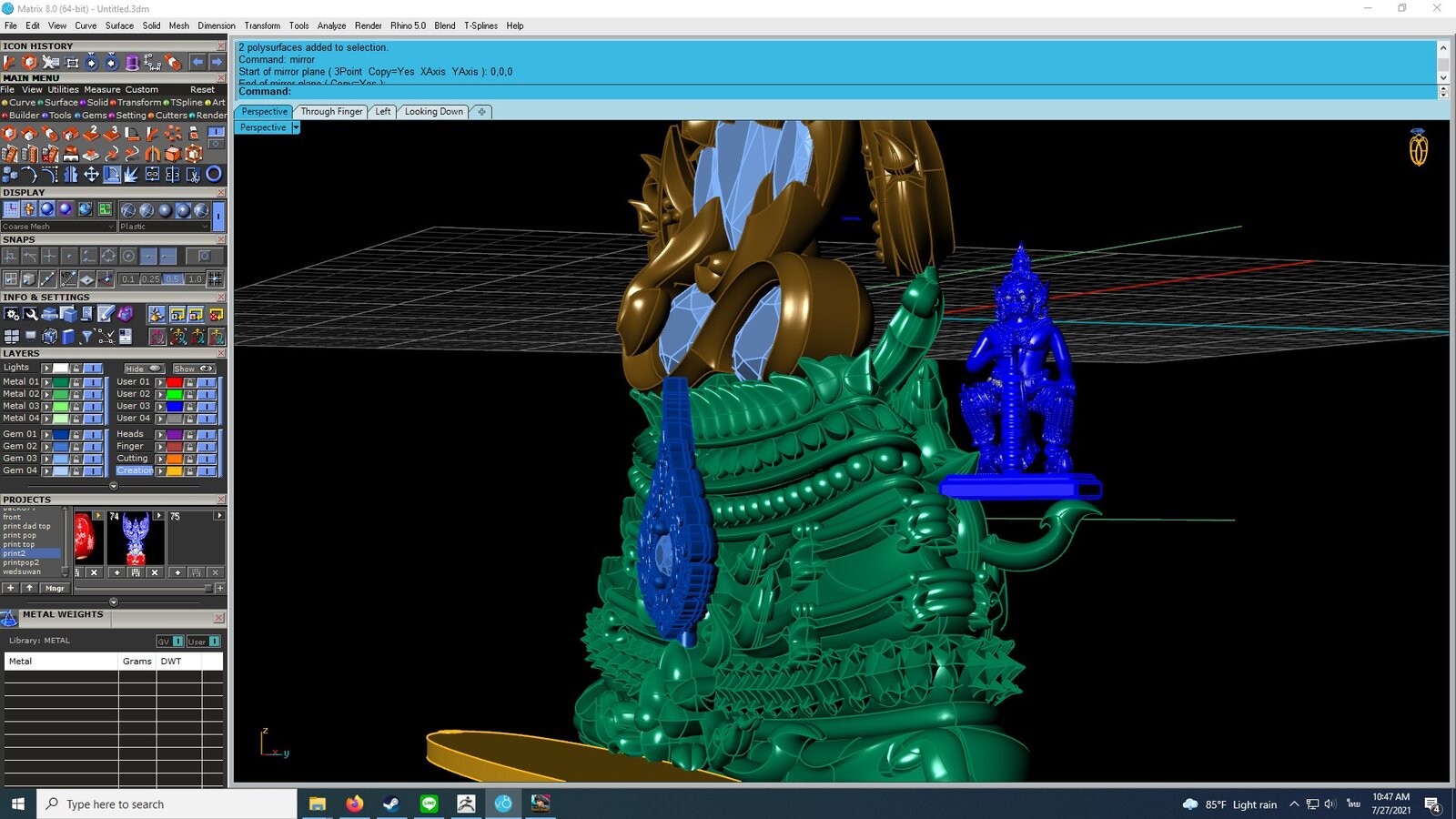The width and height of the screenshot is (1456, 819).
Task: Select the print2 project in list
Action: point(32,553)
